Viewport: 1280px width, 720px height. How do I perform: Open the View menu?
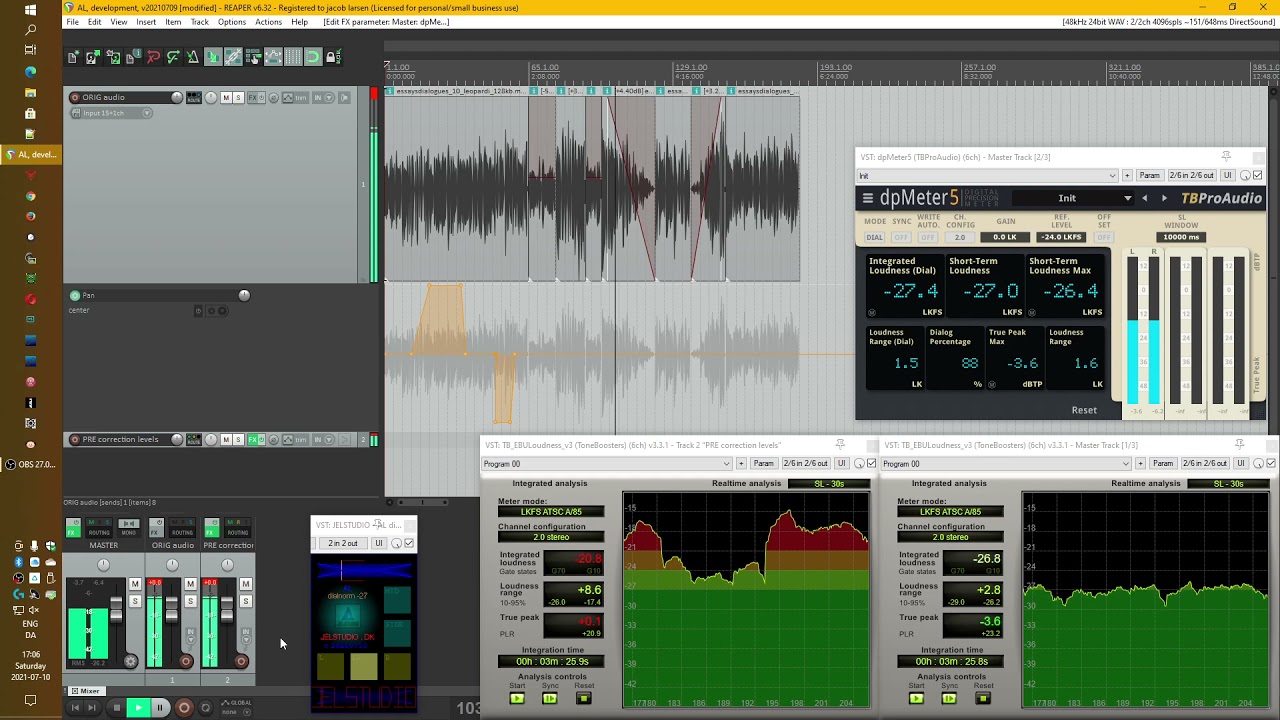(x=119, y=22)
